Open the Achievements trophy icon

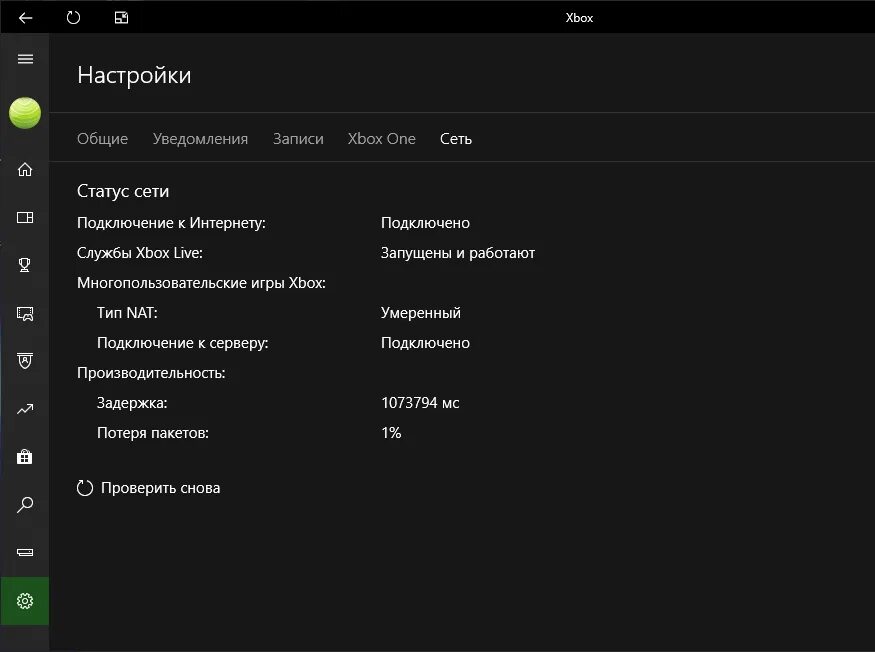25,265
